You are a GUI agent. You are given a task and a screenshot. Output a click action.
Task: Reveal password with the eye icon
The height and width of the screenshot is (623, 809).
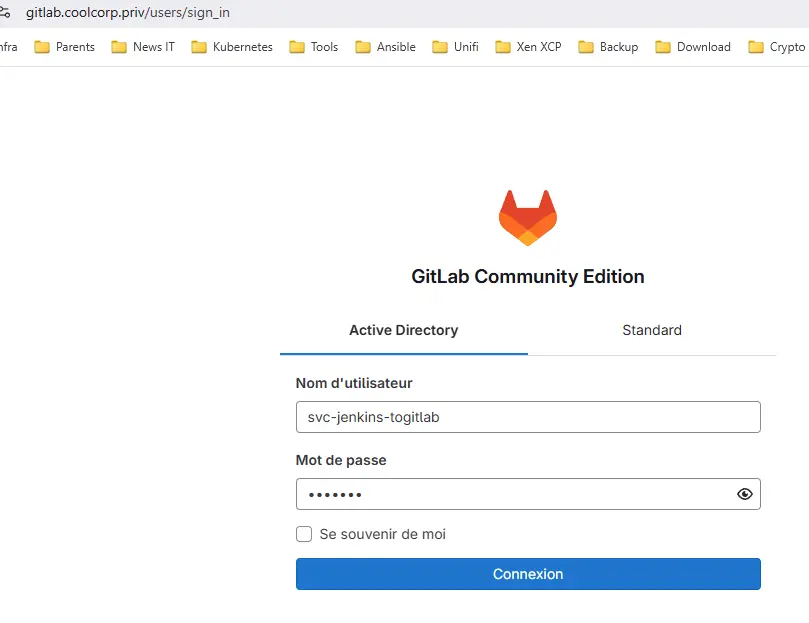point(744,494)
